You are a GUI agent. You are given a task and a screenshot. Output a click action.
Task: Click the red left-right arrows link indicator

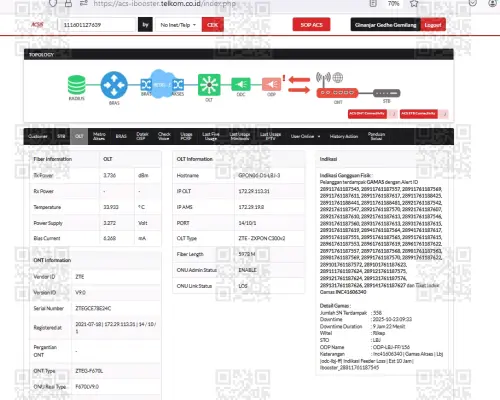(299, 85)
